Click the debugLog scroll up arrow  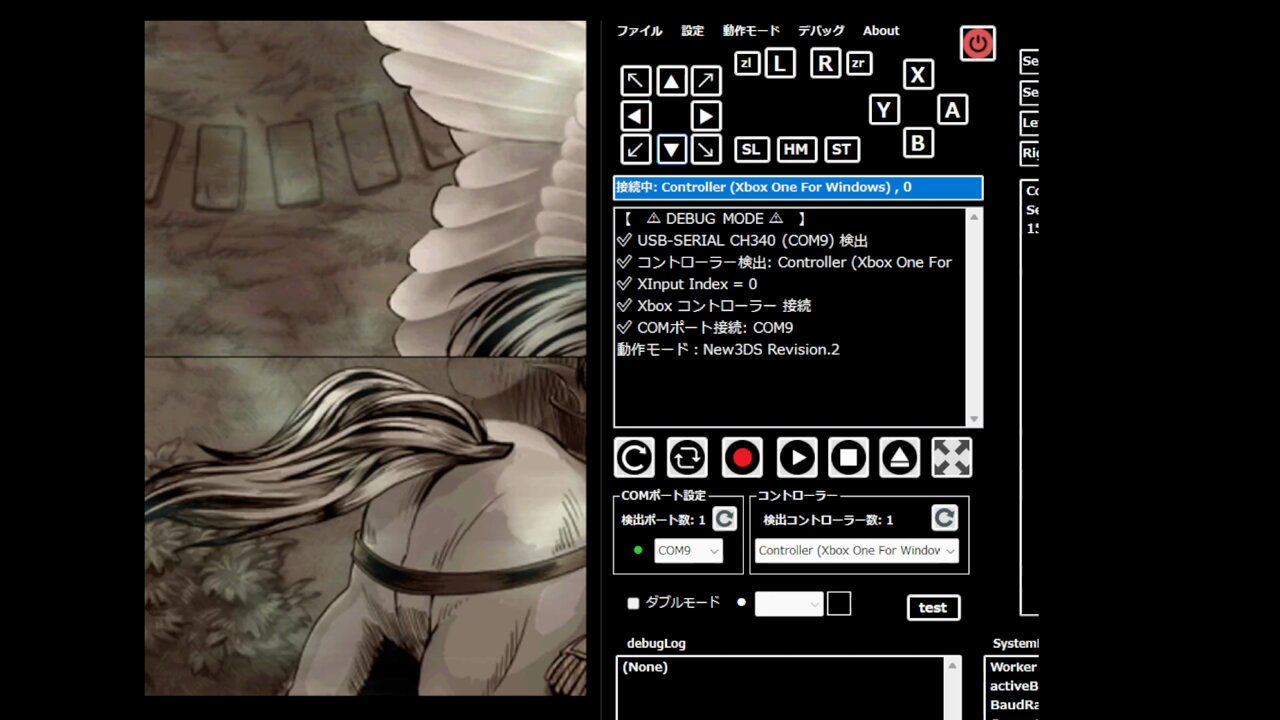[951, 666]
